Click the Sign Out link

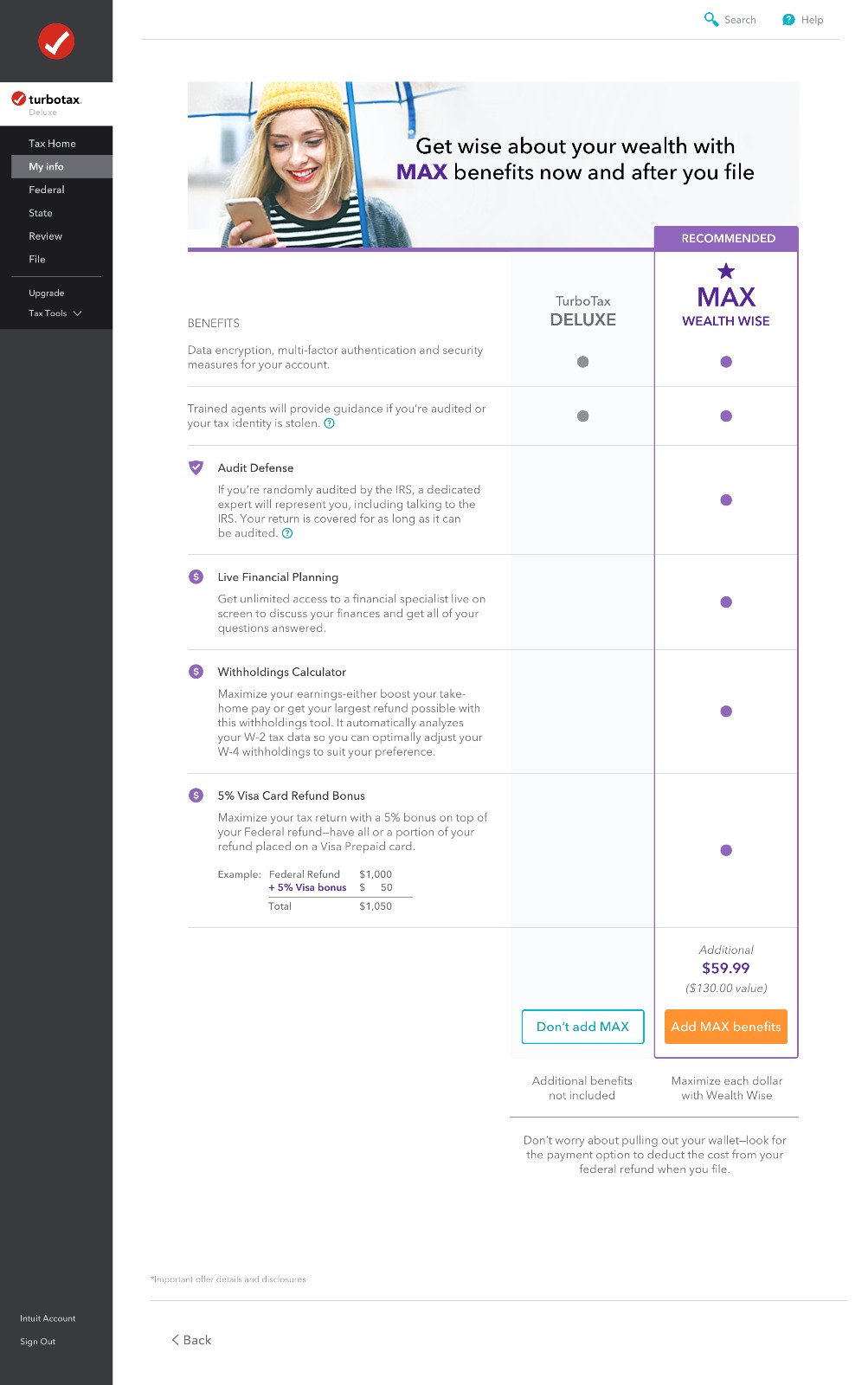pos(38,1342)
